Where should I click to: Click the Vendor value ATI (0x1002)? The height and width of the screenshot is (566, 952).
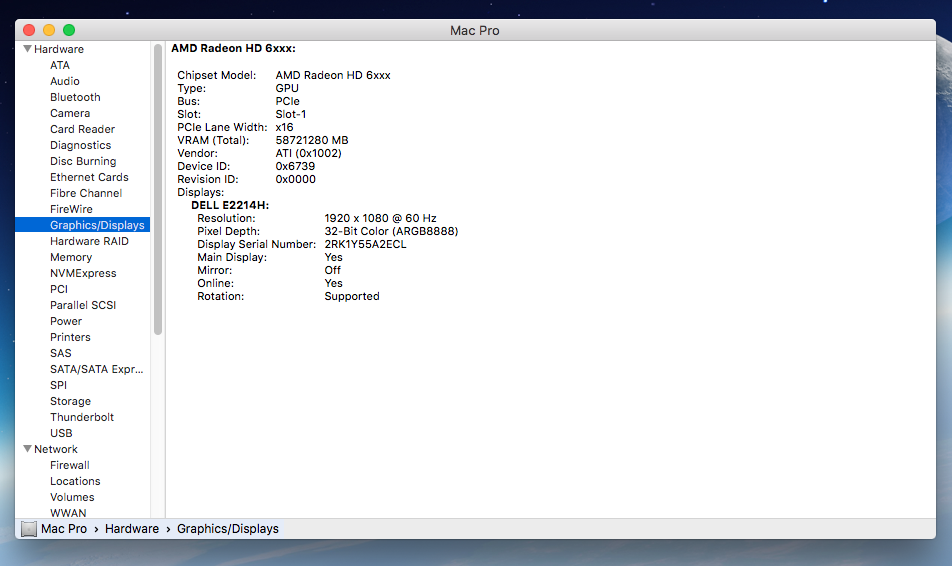308,153
